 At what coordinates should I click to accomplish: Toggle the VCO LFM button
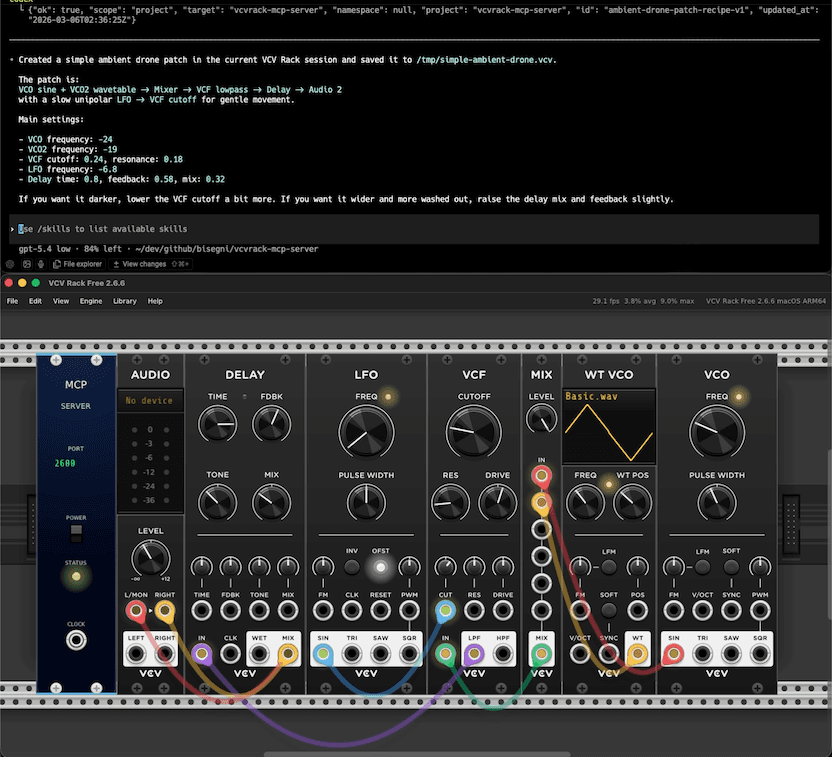pyautogui.click(x=703, y=567)
